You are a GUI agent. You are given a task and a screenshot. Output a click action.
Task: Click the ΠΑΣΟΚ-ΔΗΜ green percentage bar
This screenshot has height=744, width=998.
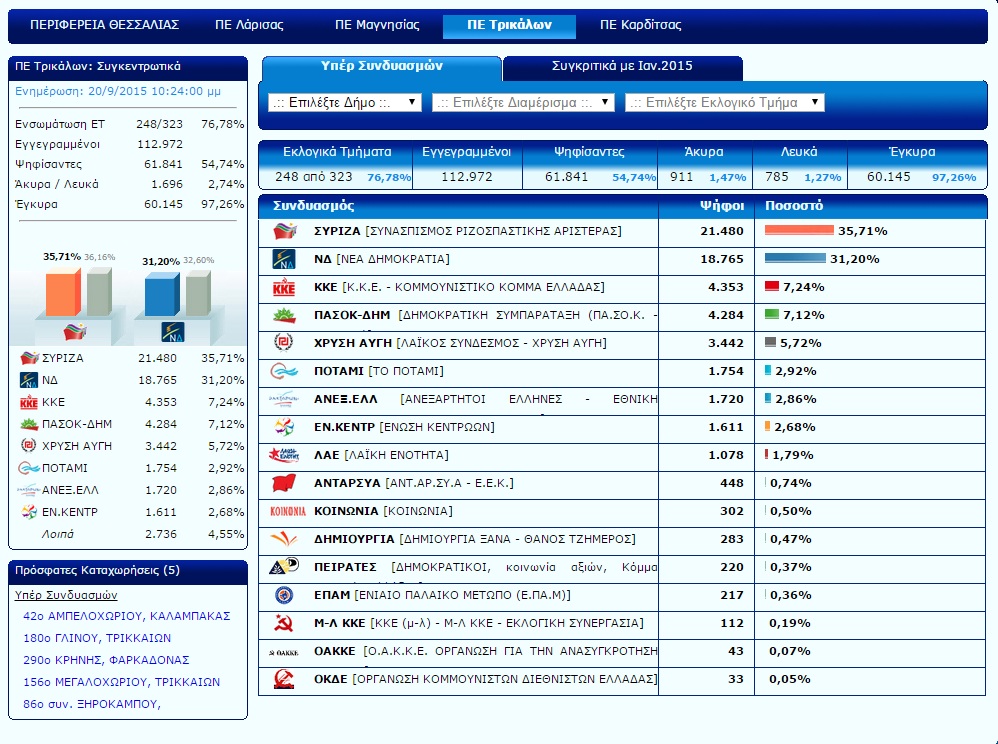click(771, 314)
